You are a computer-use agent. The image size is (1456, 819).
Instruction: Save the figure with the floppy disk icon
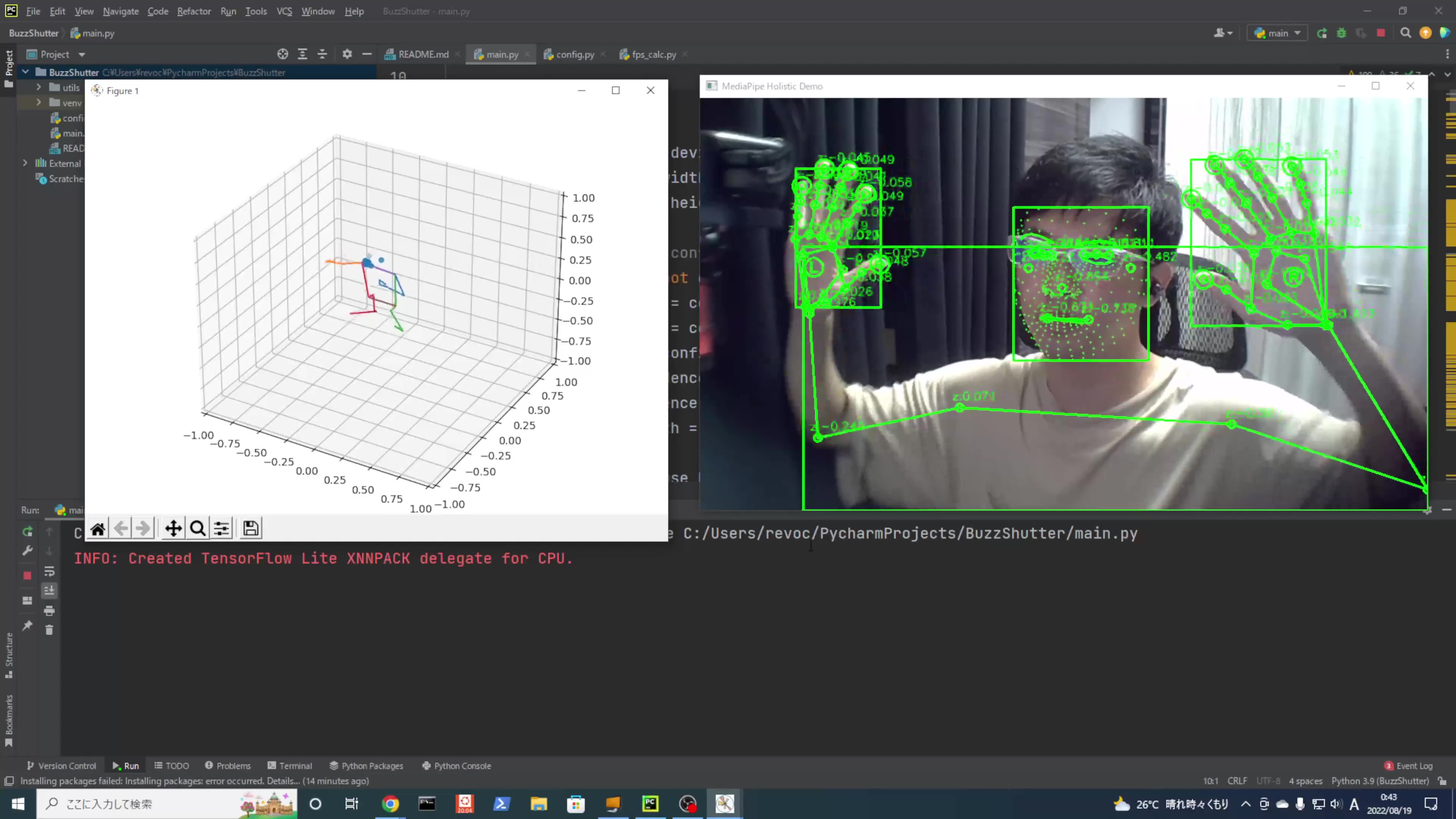click(251, 529)
